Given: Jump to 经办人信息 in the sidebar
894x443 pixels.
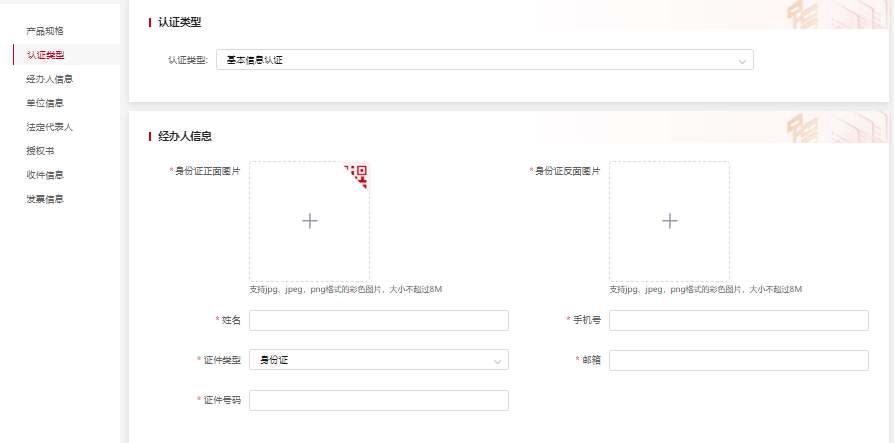Looking at the screenshot, I should point(49,79).
